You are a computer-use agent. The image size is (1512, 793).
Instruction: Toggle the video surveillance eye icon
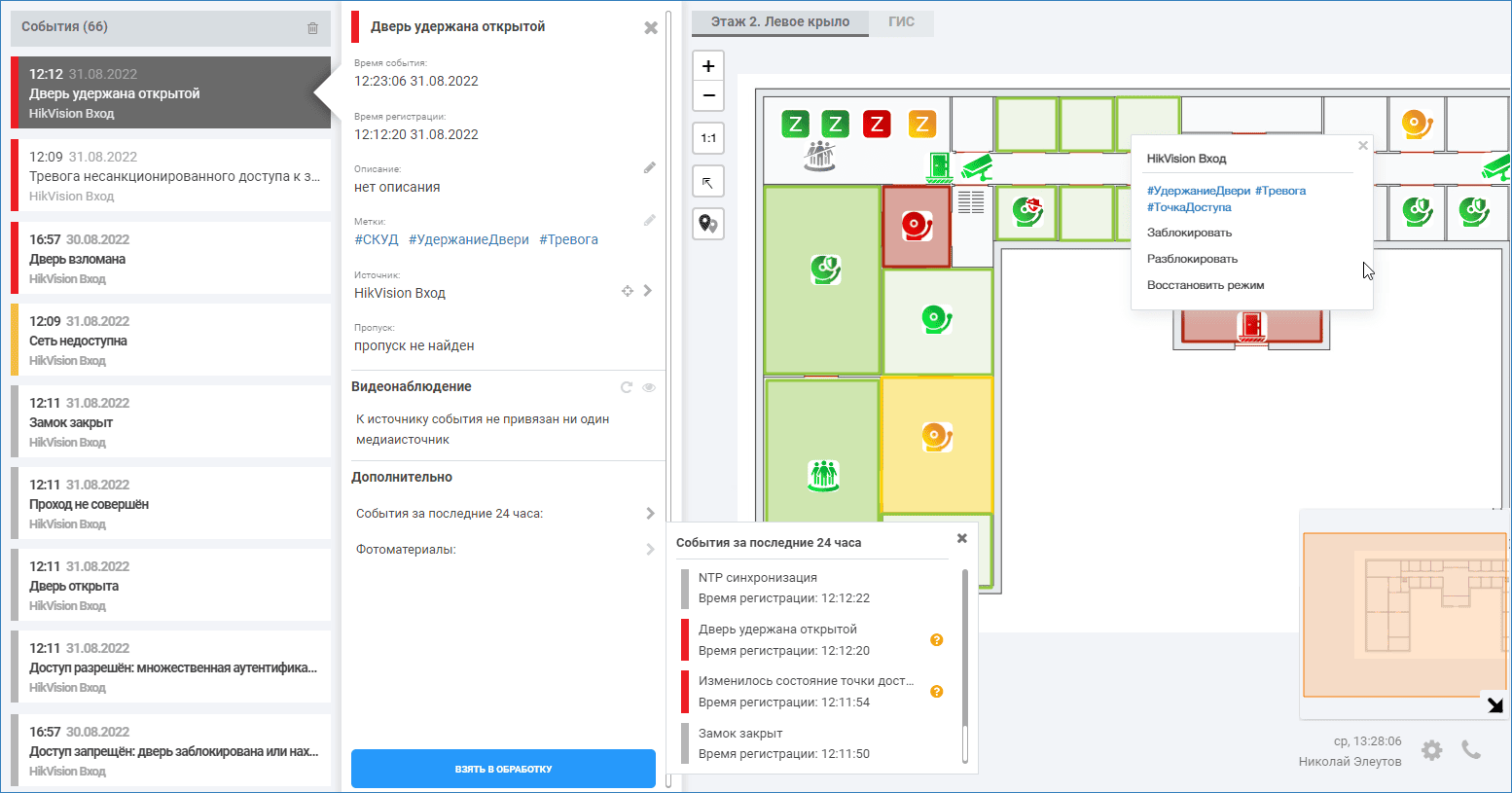649,387
